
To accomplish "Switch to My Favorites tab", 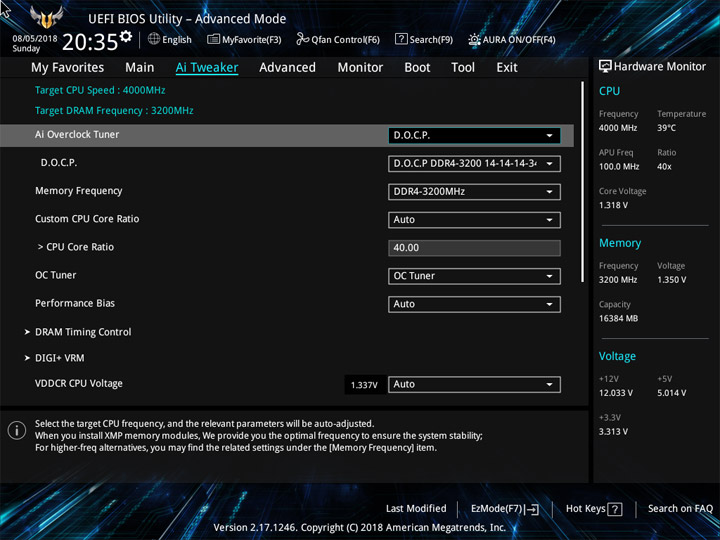I will (x=68, y=68).
